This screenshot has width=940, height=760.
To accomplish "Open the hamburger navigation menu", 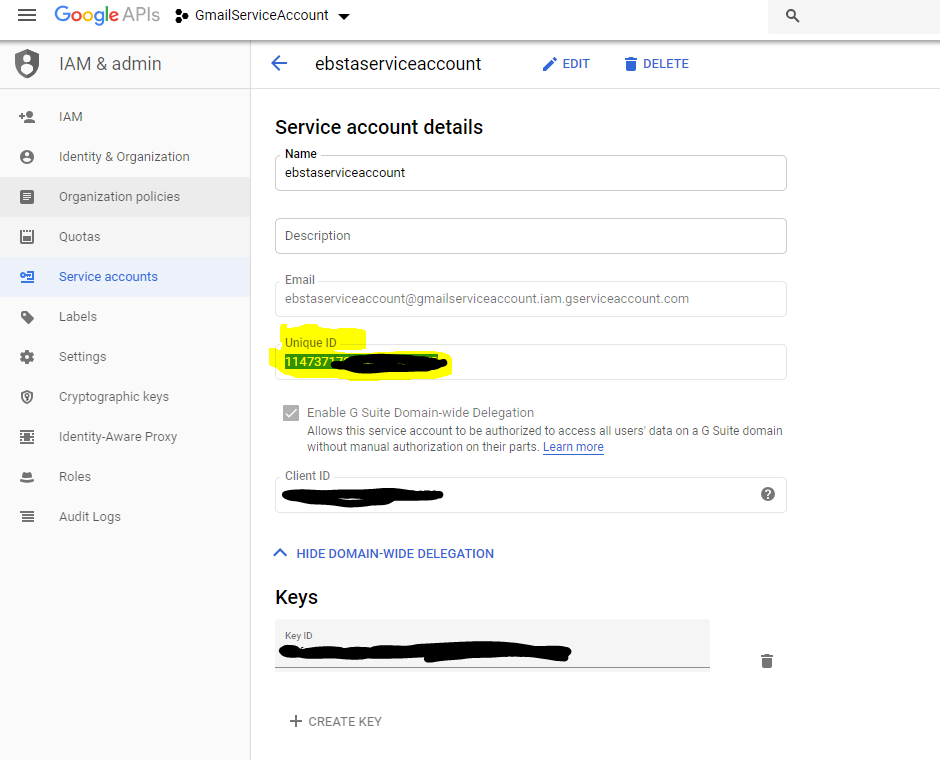I will (27, 15).
